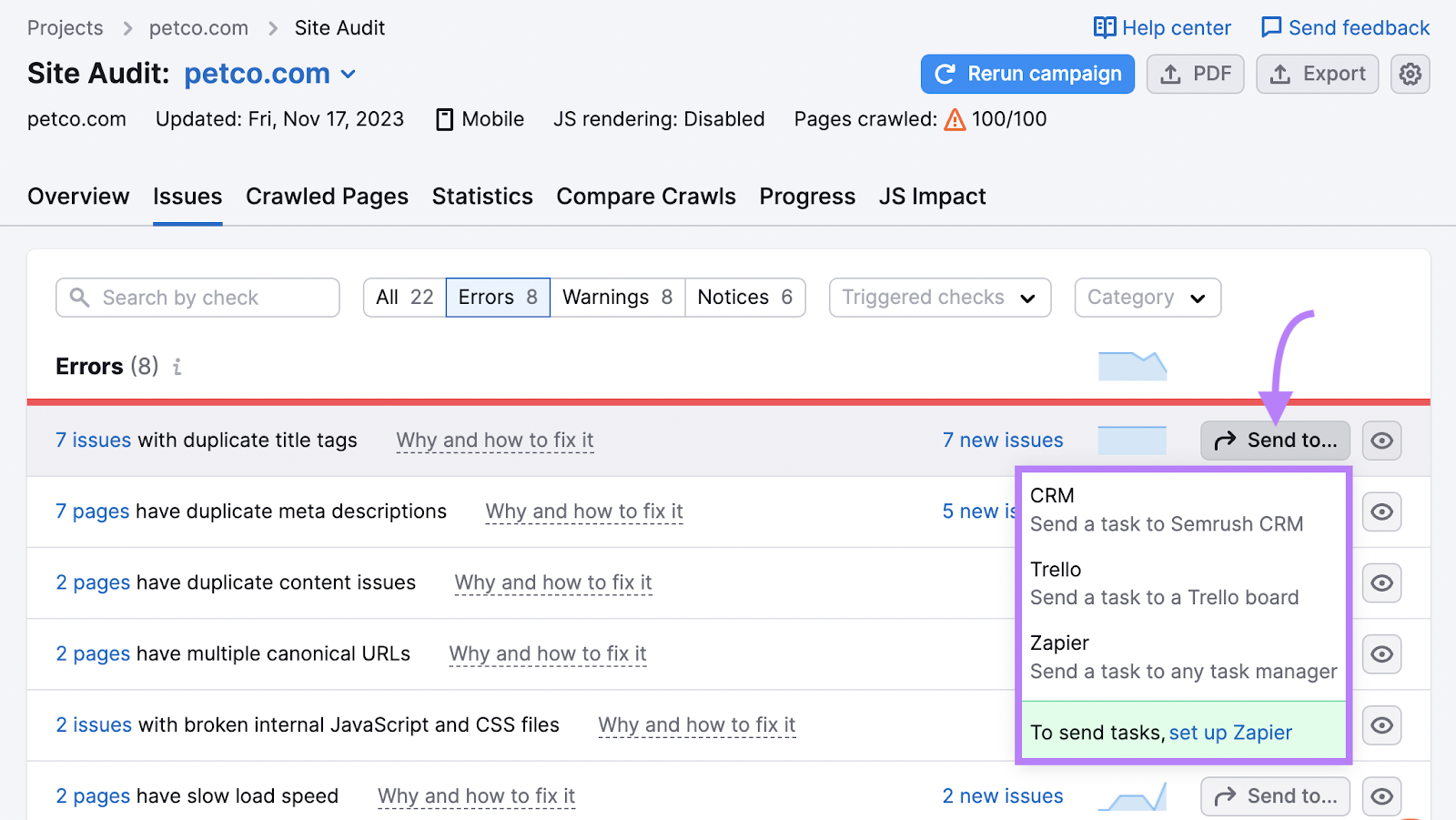Click the PDF export icon
1456x820 pixels.
pos(1170,74)
